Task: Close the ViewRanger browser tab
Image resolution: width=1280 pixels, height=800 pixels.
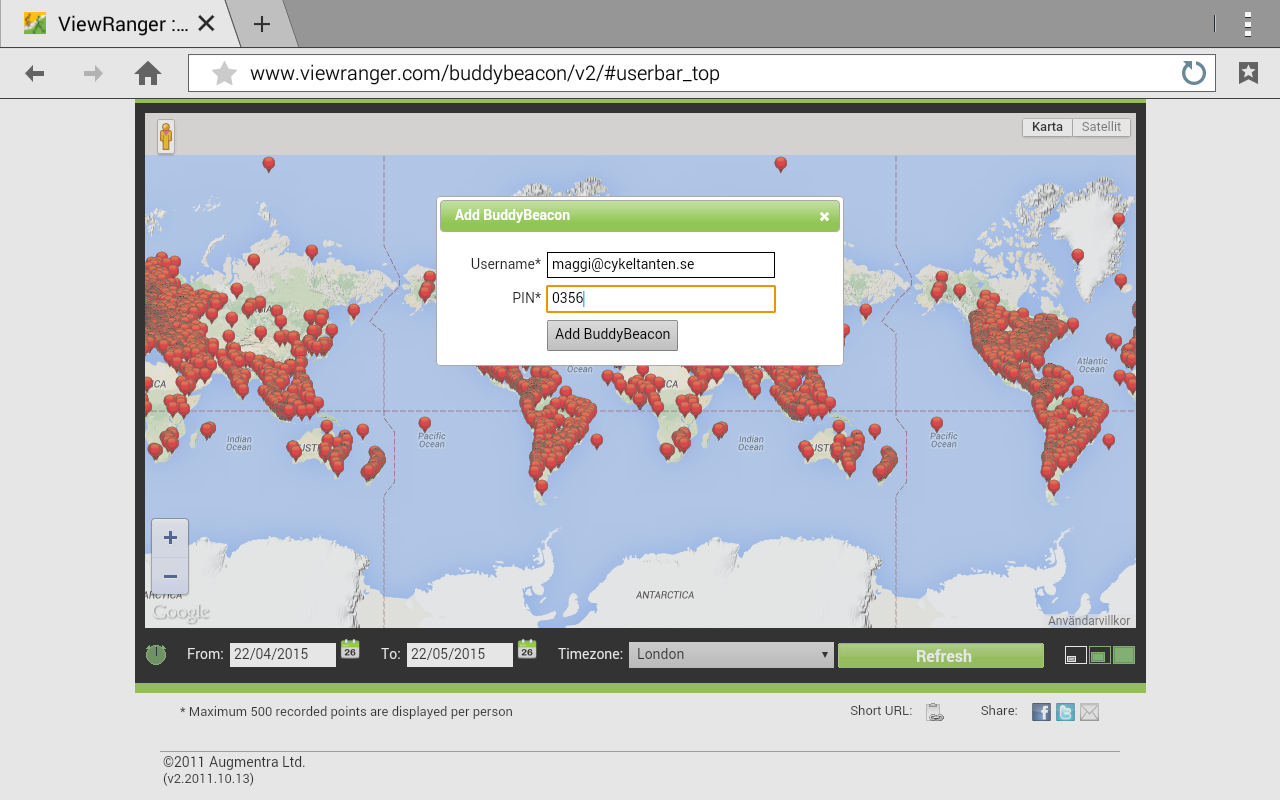Action: (x=206, y=23)
